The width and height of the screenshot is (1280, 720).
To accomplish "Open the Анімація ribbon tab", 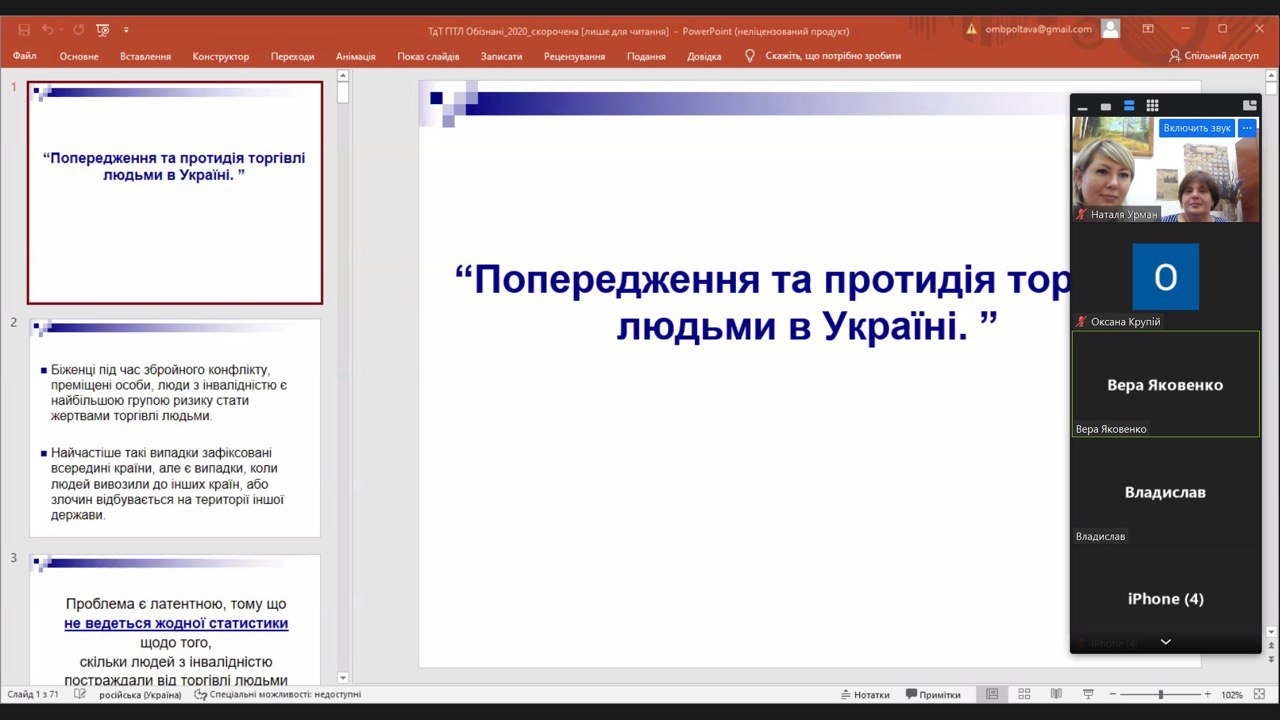I will pos(356,56).
